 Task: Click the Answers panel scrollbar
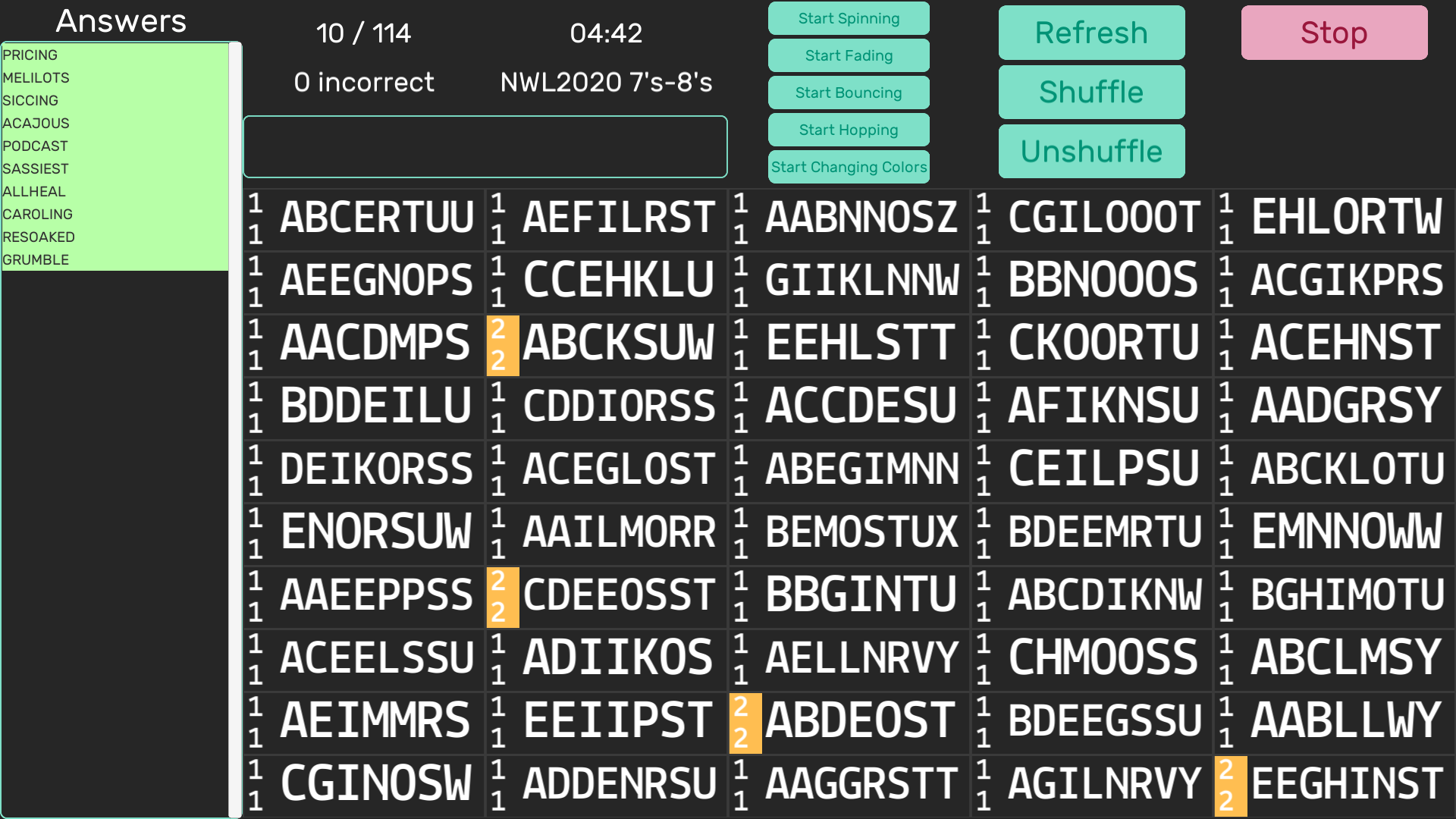235,428
